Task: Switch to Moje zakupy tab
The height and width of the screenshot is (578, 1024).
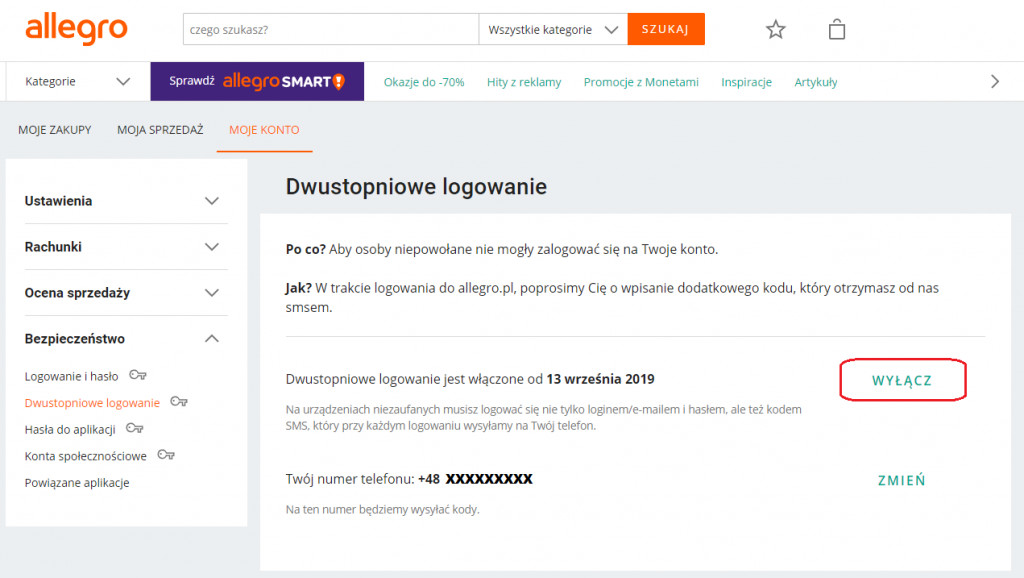Action: [x=55, y=130]
